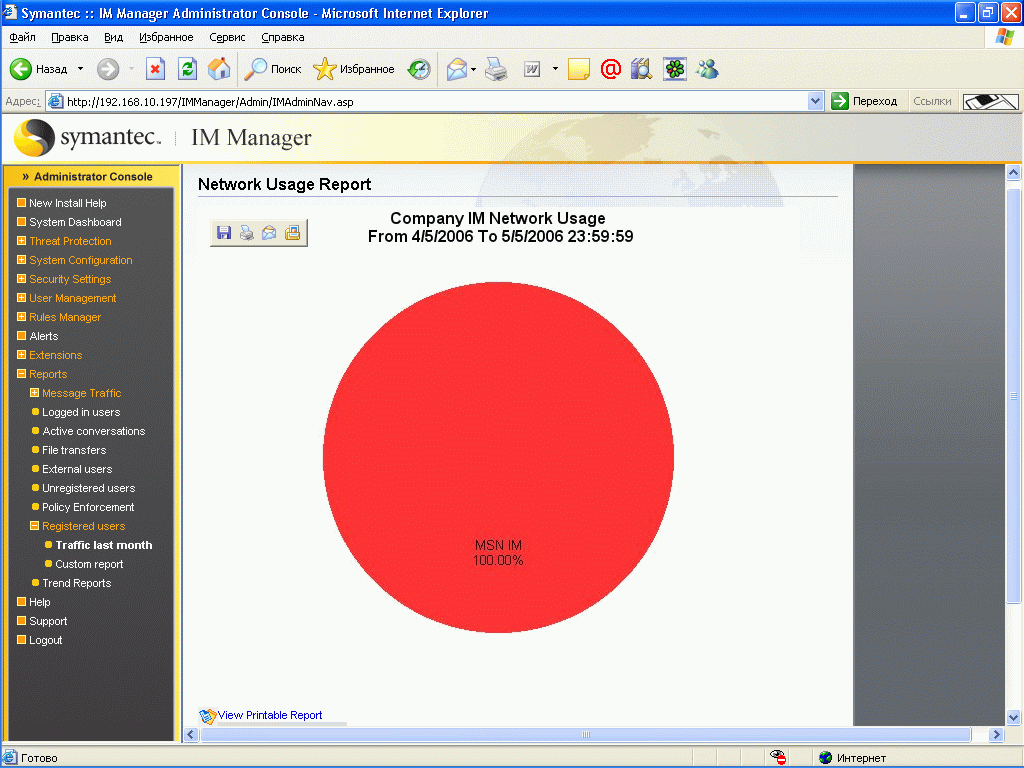This screenshot has width=1024, height=768.
Task: Stop page loading with red X icon
Action: coord(155,69)
